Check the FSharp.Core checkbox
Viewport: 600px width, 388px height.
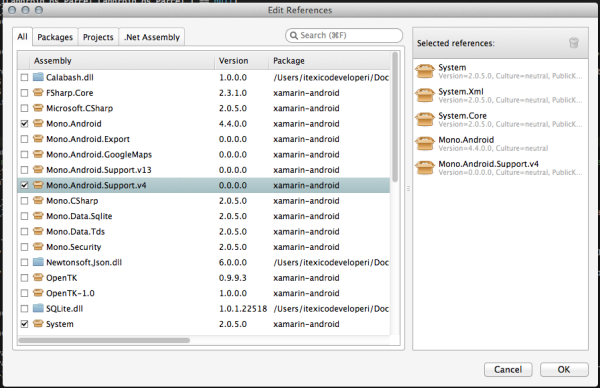point(24,93)
